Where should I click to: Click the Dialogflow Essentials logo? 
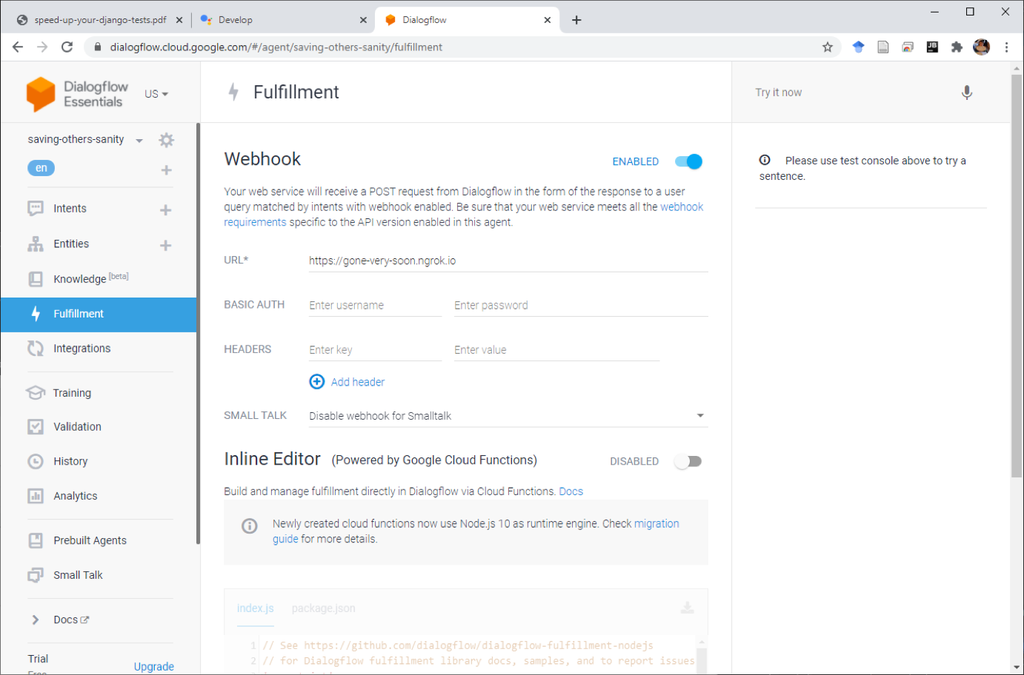[77, 94]
